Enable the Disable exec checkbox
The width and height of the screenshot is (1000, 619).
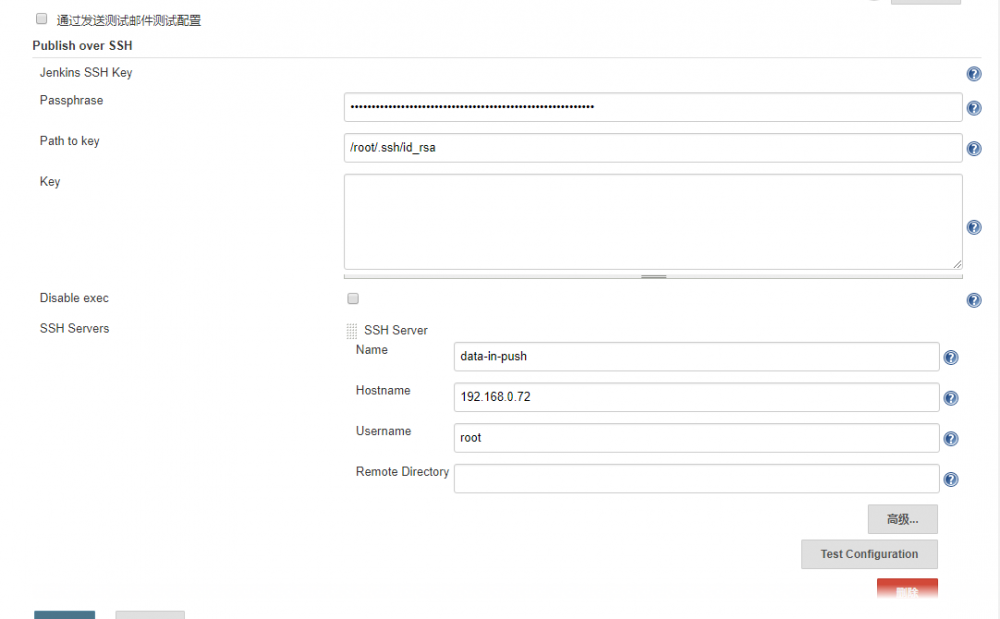[x=352, y=298]
